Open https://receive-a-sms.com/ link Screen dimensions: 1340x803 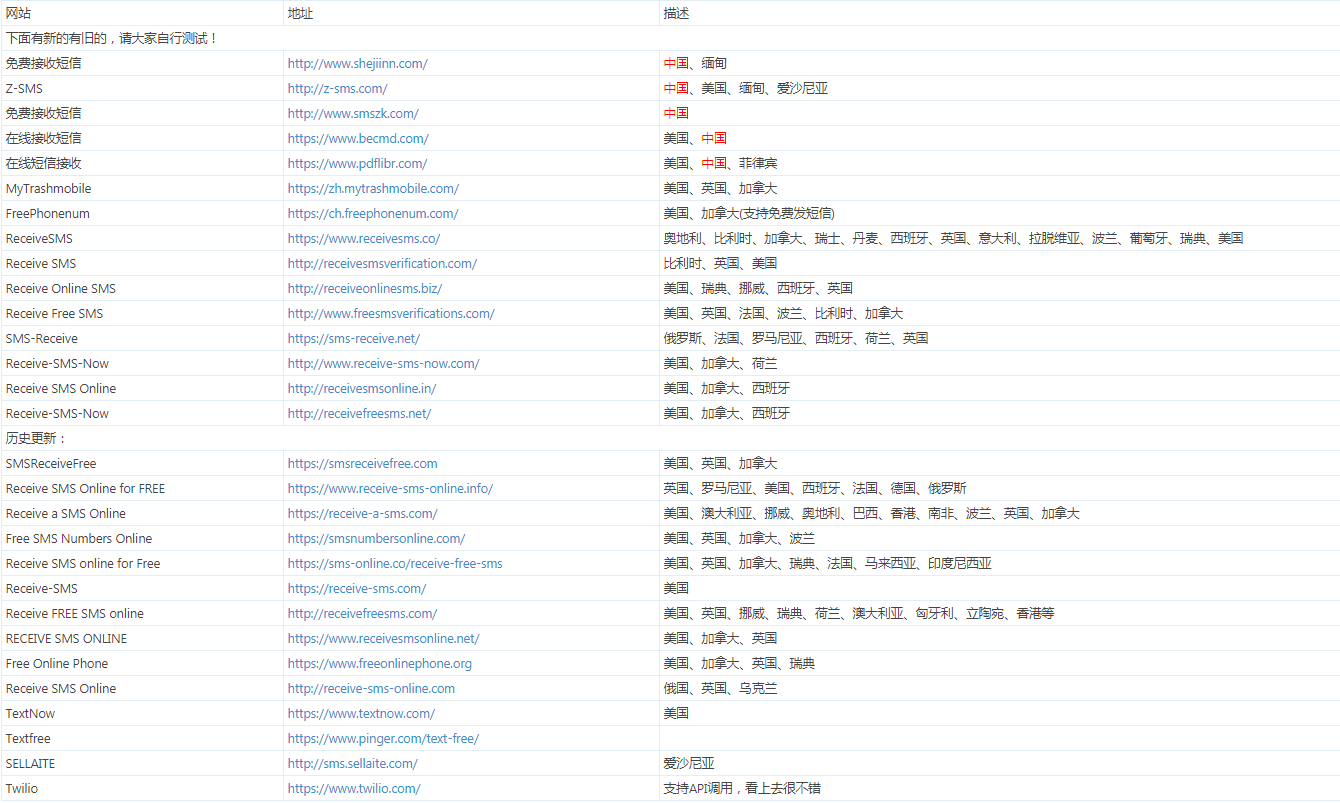coord(362,513)
